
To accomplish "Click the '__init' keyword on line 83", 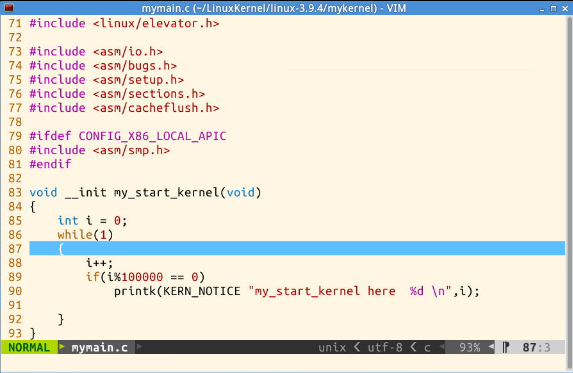I will pos(86,193).
